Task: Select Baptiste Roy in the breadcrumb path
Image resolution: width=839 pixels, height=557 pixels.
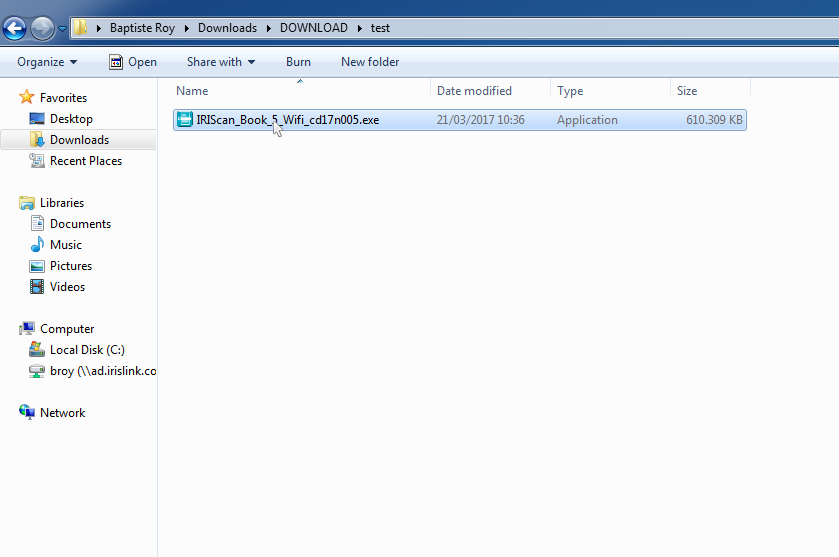Action: pos(142,28)
